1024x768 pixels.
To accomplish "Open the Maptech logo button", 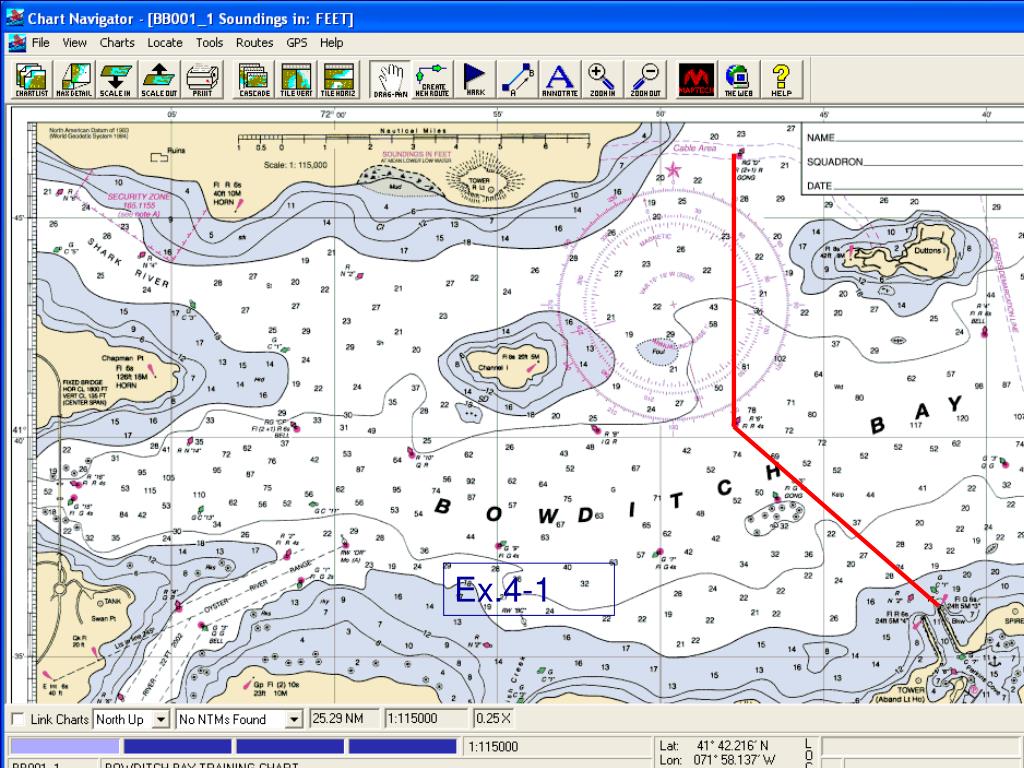I will (696, 80).
